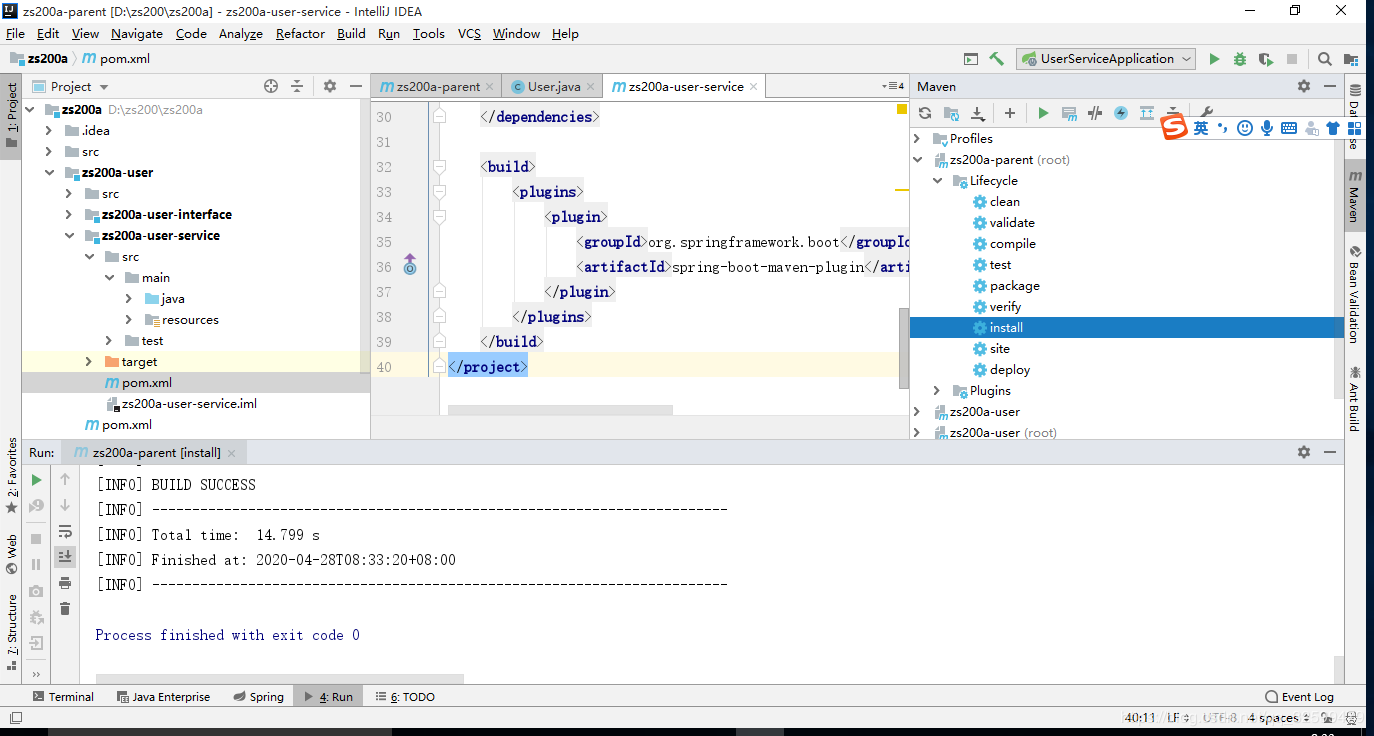The height and width of the screenshot is (736, 1374).
Task: Click the Reimport All Maven Projects icon
Action: tap(925, 113)
